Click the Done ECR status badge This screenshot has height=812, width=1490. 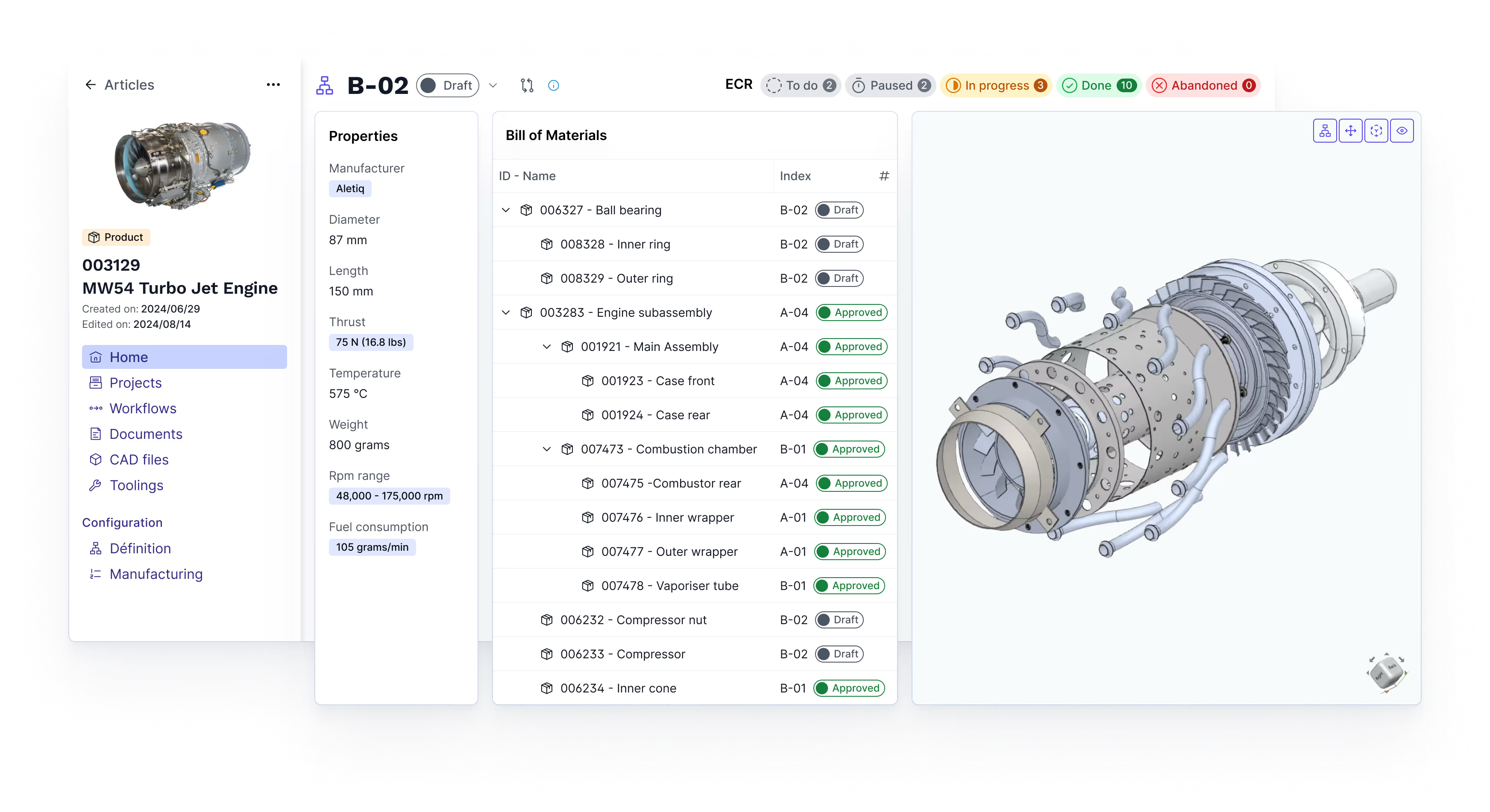click(1098, 85)
